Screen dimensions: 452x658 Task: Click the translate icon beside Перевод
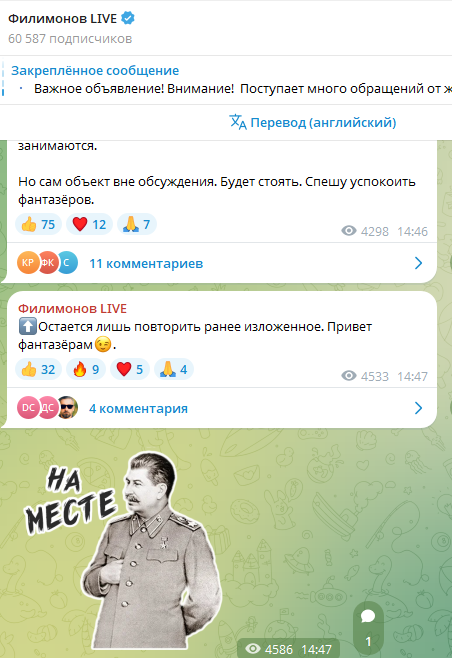coord(238,122)
